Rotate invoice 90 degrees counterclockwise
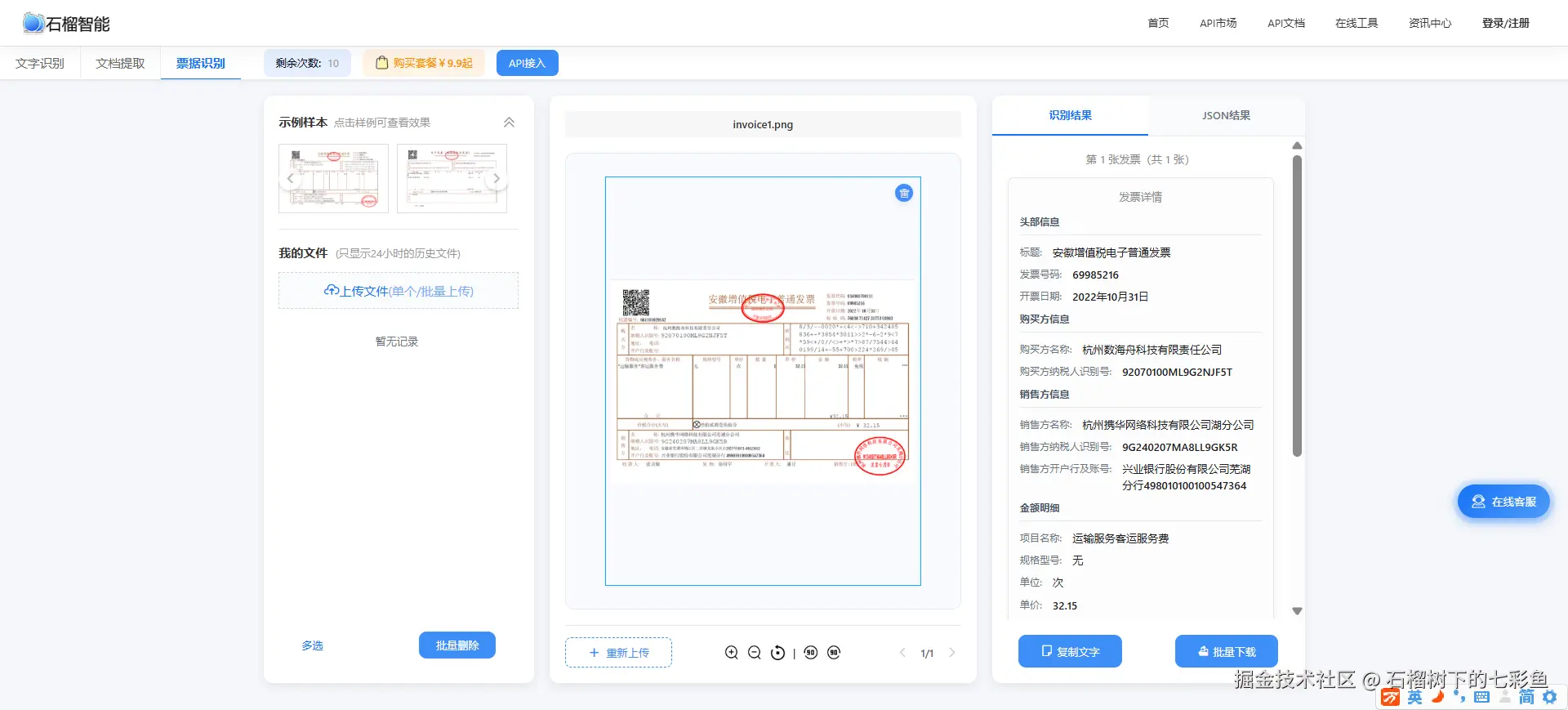The image size is (1568, 710). 811,652
